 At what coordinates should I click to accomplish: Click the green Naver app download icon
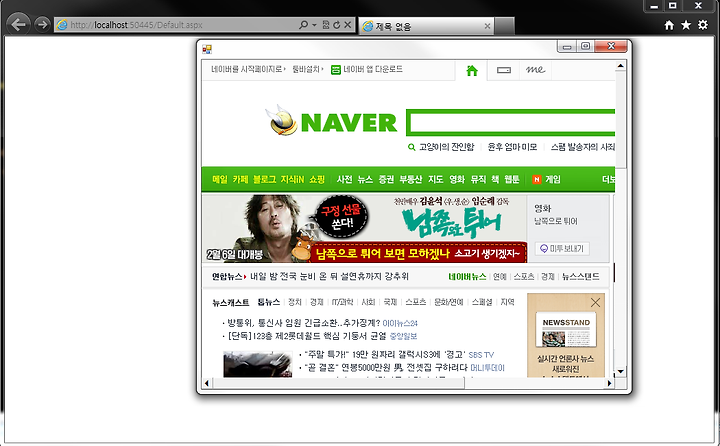(336, 70)
